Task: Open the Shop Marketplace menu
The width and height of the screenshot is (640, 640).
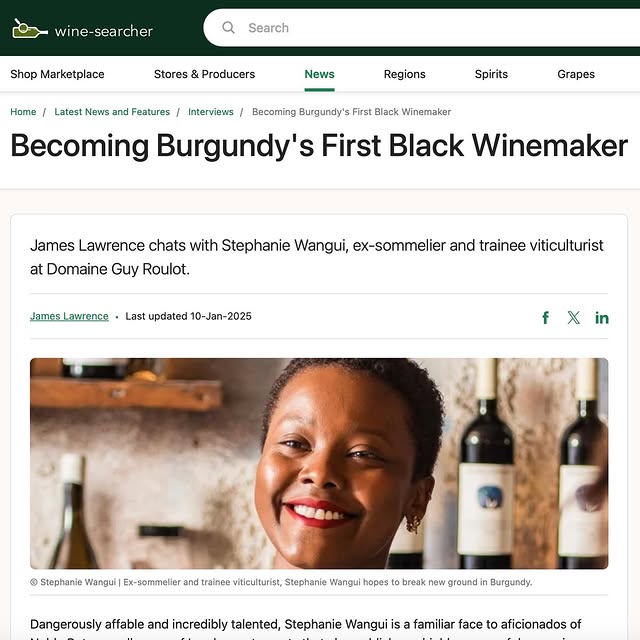Action: click(57, 74)
